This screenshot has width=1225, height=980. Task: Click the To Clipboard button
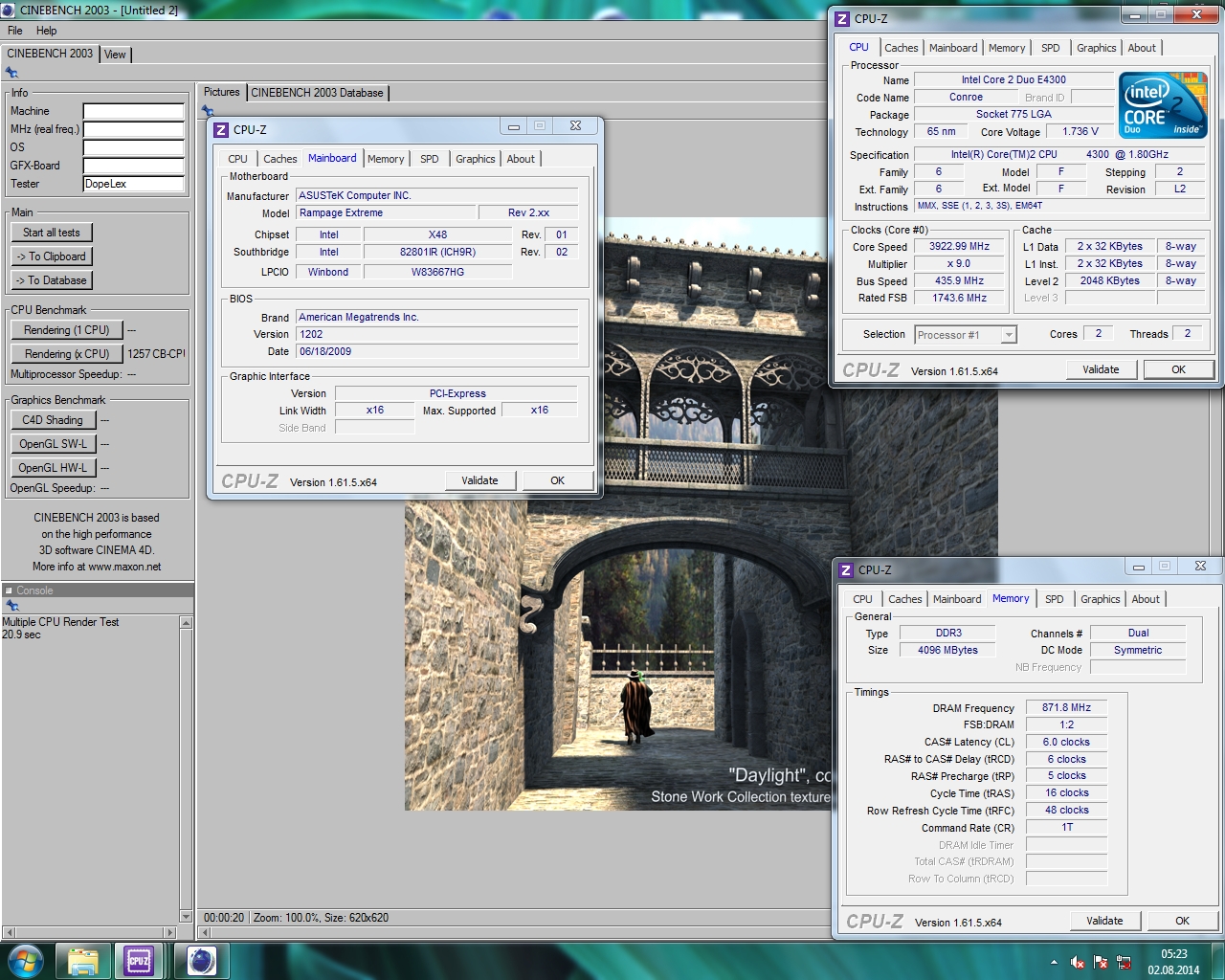[x=52, y=256]
